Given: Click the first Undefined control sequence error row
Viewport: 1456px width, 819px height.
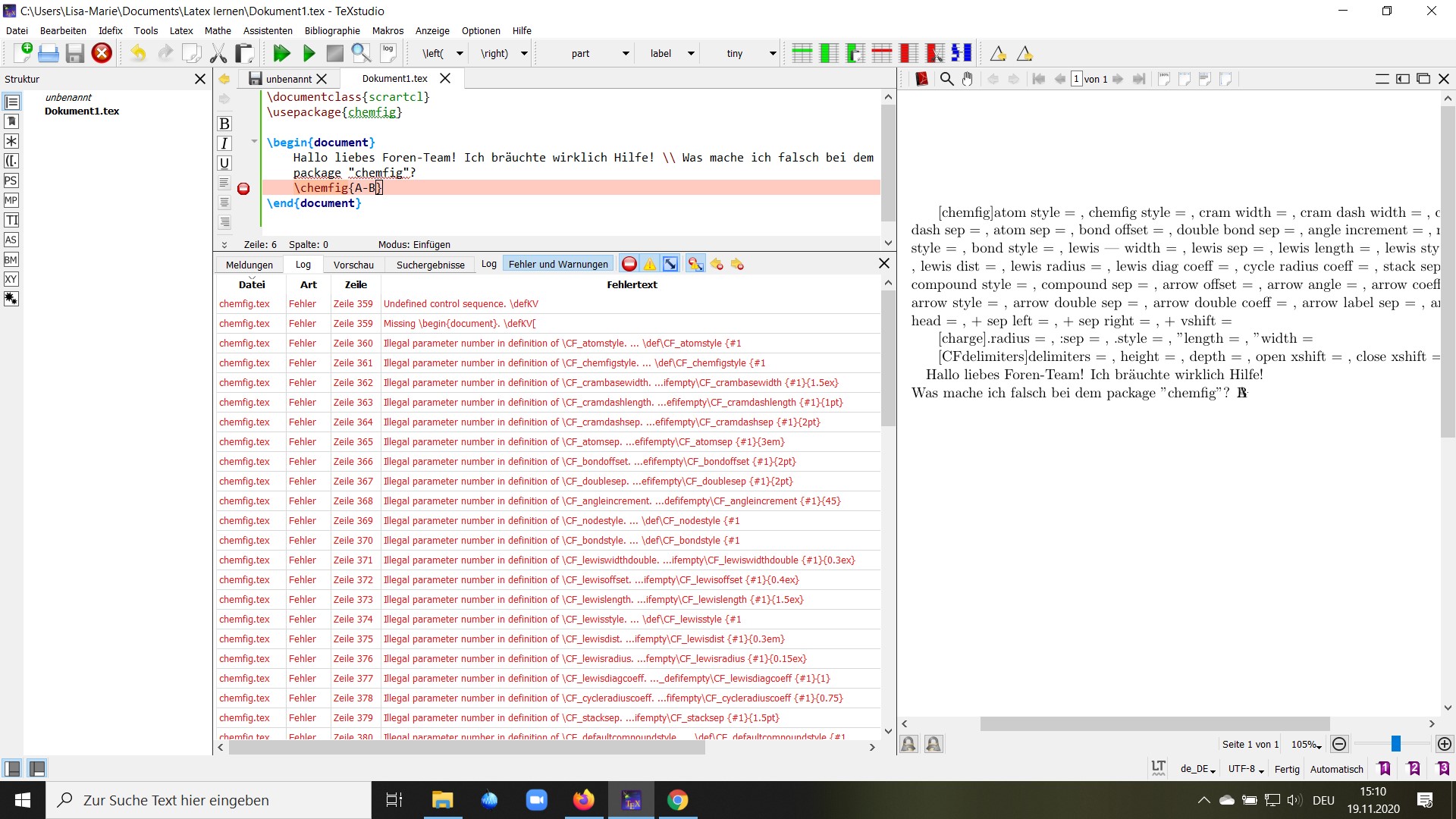Looking at the screenshot, I should [x=461, y=303].
